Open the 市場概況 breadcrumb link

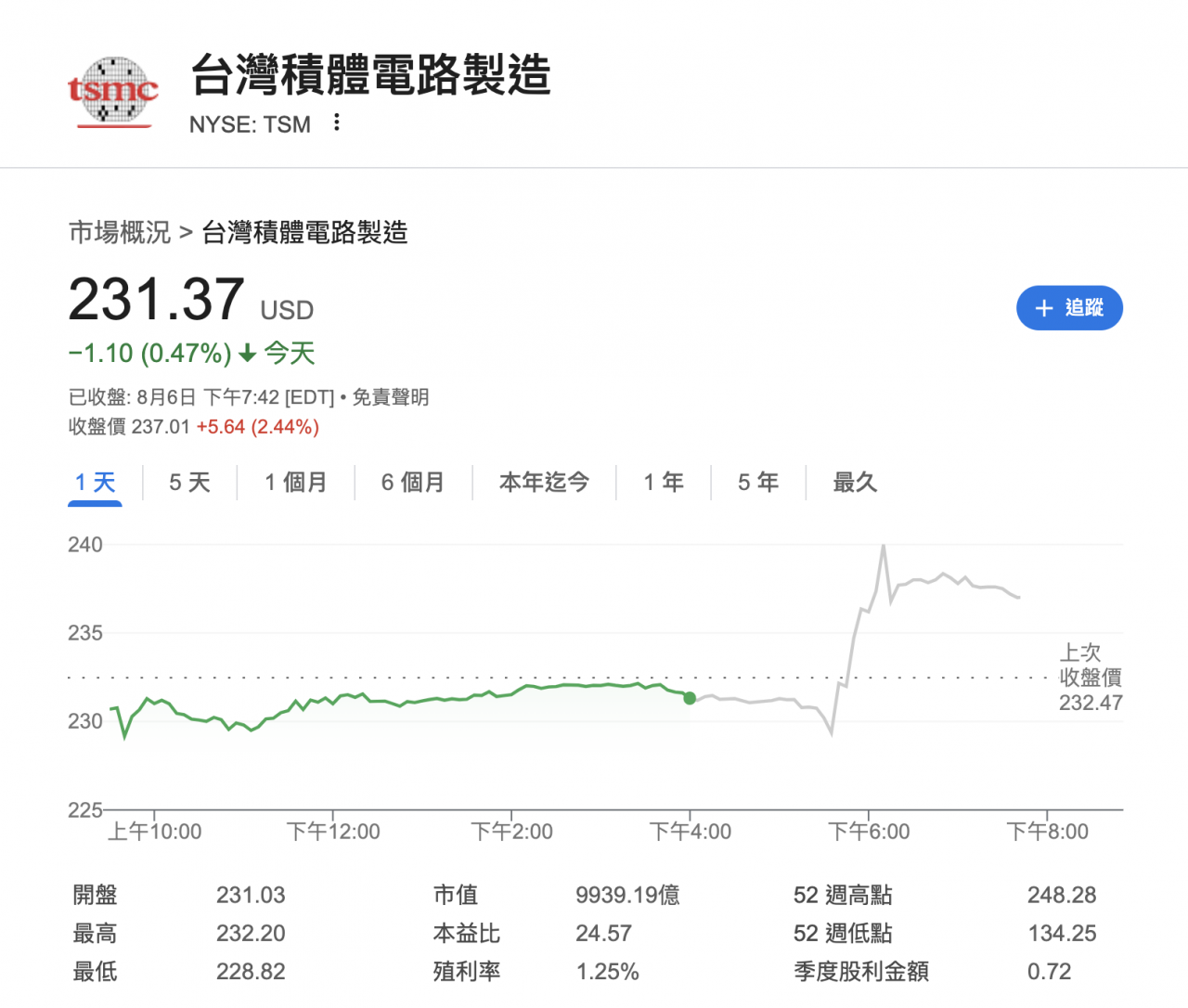(x=120, y=232)
